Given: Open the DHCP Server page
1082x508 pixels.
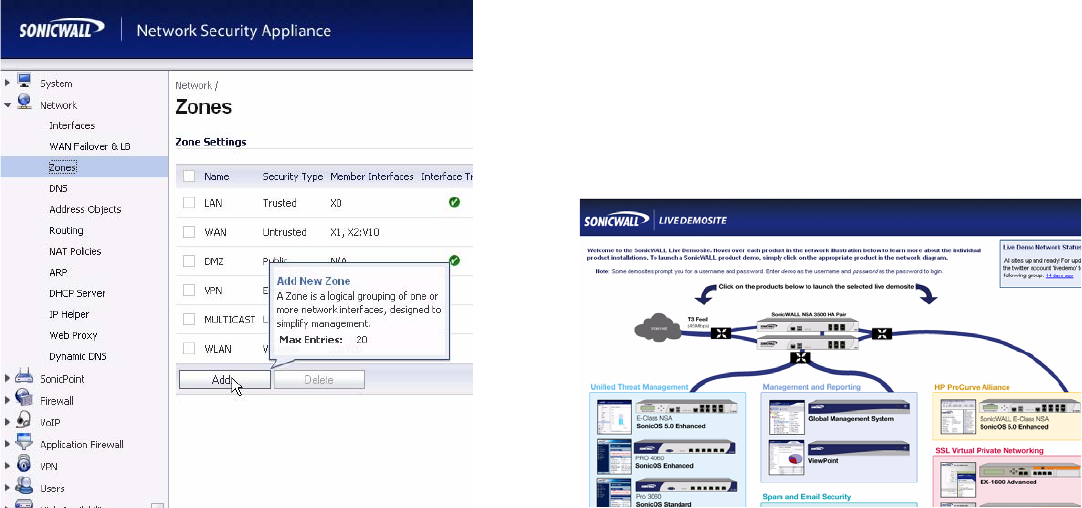Looking at the screenshot, I should tap(77, 293).
